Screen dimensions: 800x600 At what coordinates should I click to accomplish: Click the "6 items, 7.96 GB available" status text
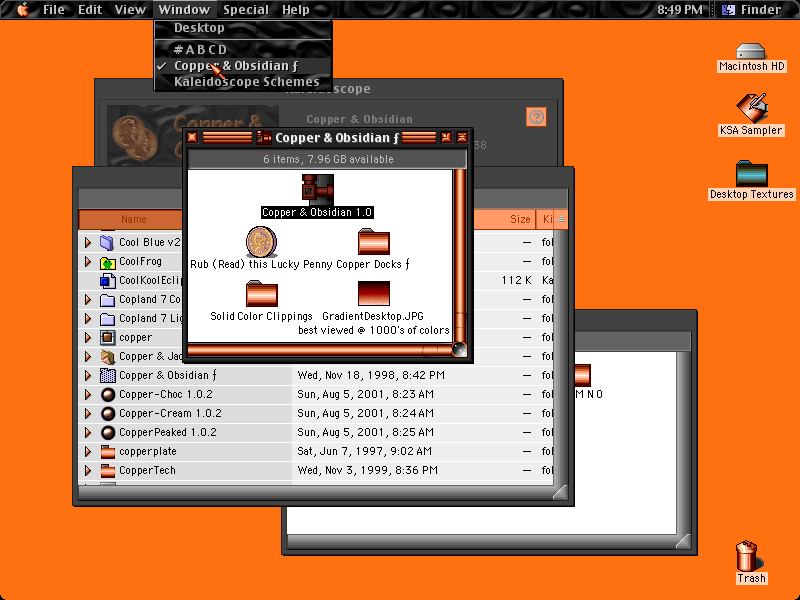point(328,159)
